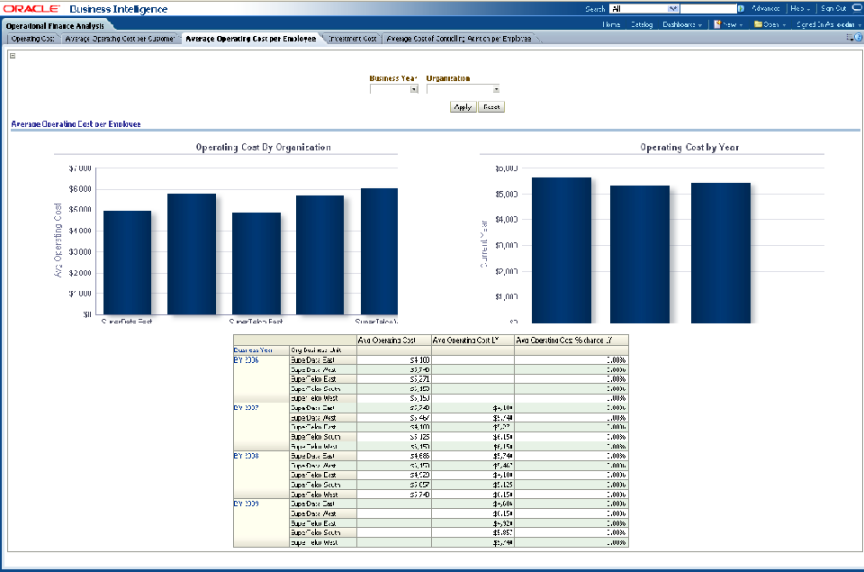Image resolution: width=864 pixels, height=572 pixels.
Task: Click the Business Year column header link
Action: (253, 350)
